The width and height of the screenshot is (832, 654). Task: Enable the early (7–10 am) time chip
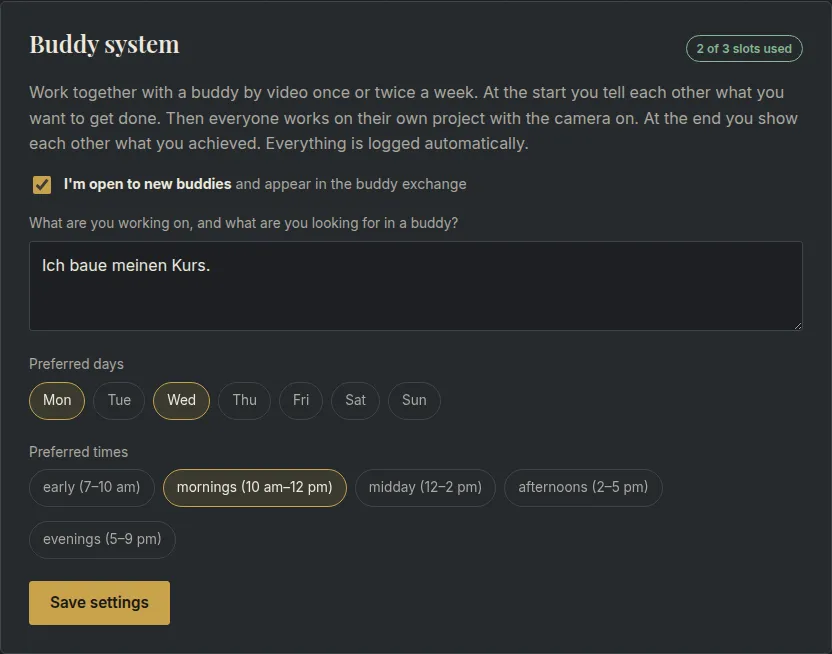point(92,487)
